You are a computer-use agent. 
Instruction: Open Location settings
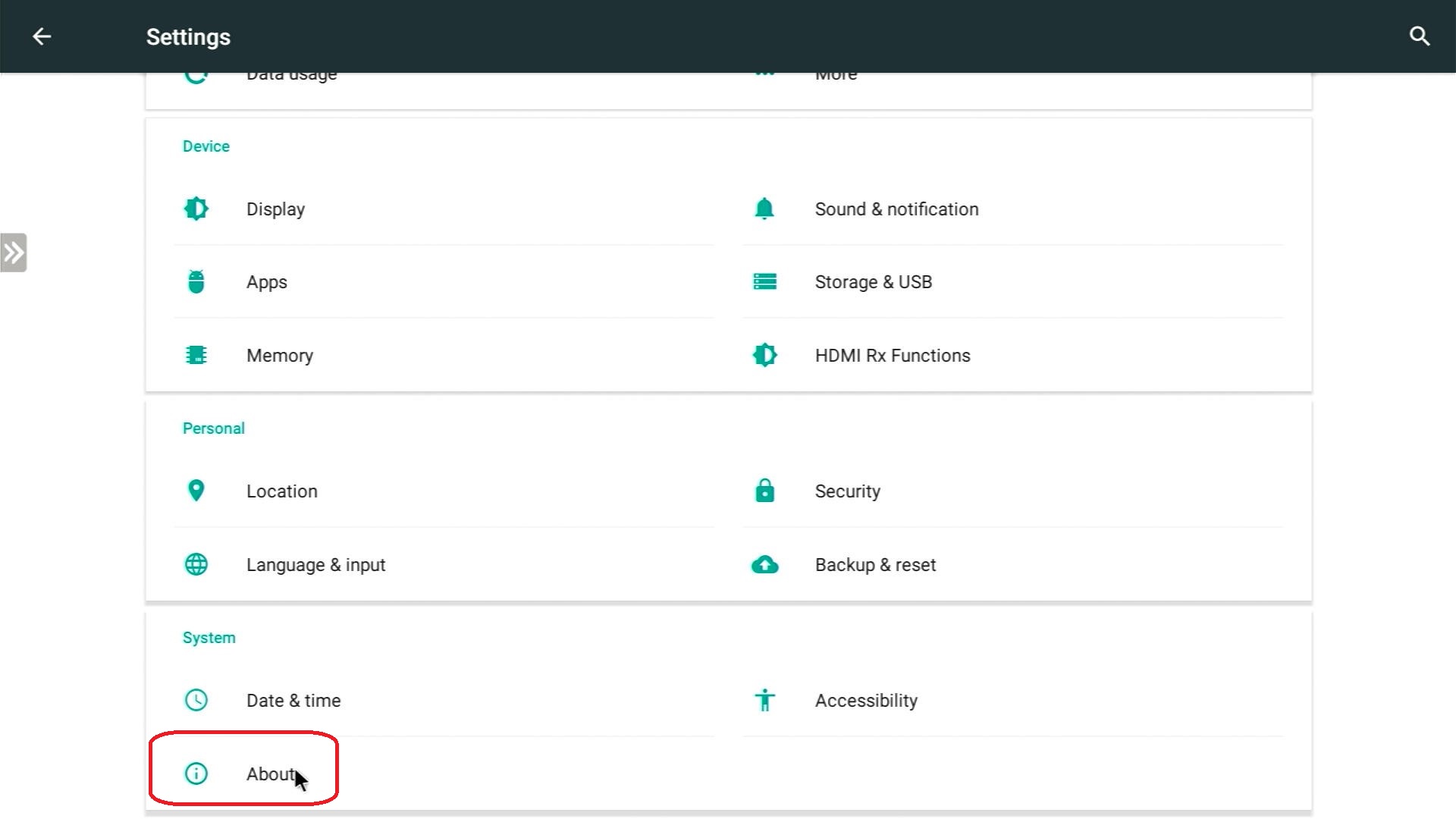pos(281,491)
